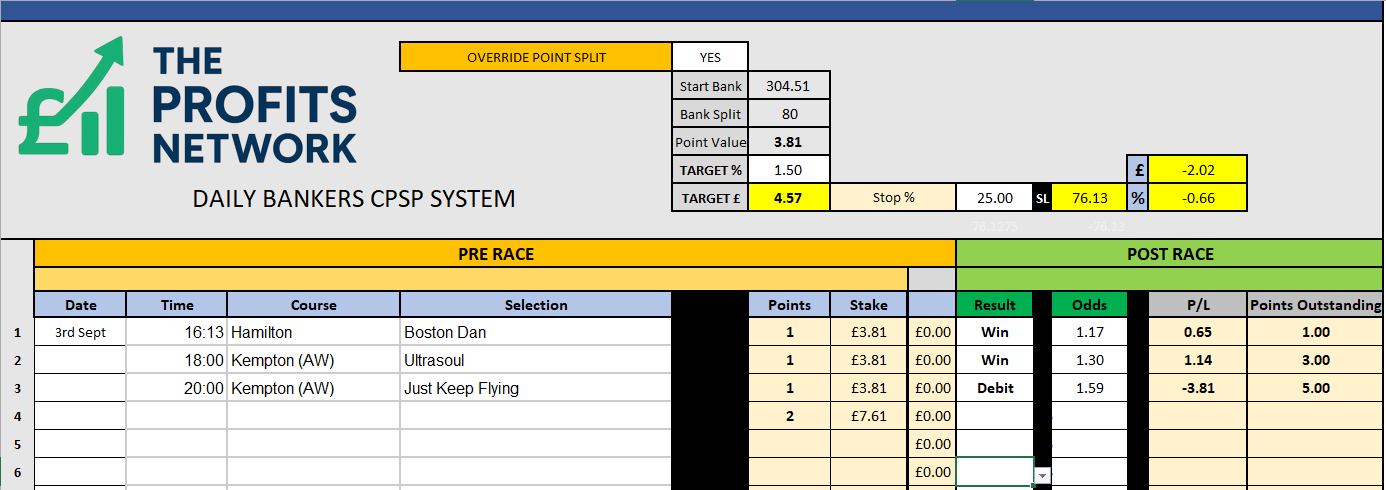Click the 3rd Sept date cell
This screenshot has height=490, width=1386.
click(80, 332)
